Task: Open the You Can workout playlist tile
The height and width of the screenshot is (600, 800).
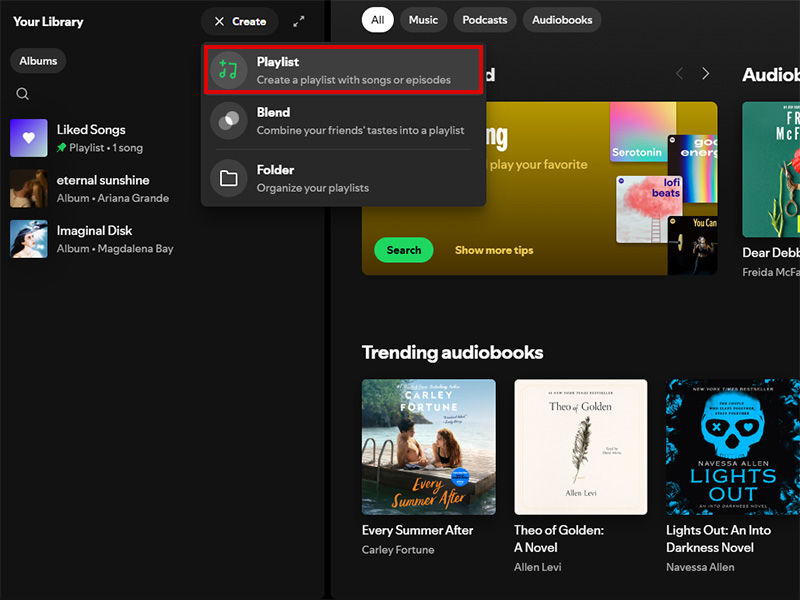Action: click(x=692, y=245)
